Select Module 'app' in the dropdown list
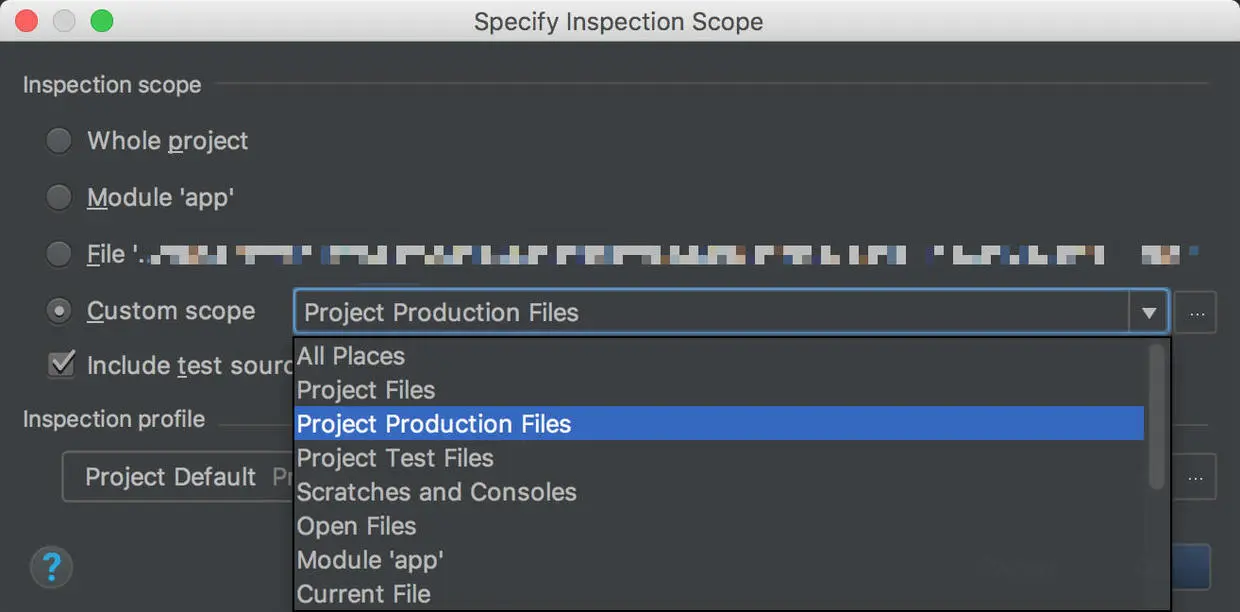The image size is (1240, 612). tap(370, 560)
